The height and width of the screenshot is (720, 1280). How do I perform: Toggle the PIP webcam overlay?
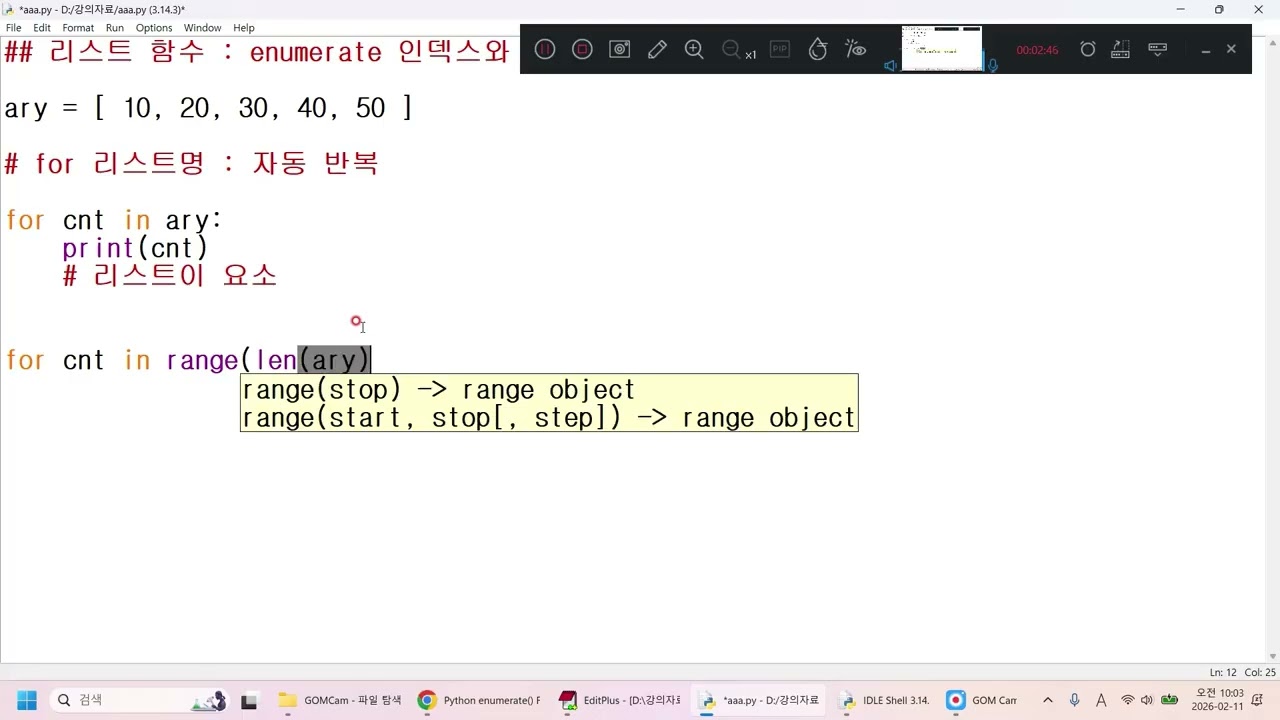779,49
